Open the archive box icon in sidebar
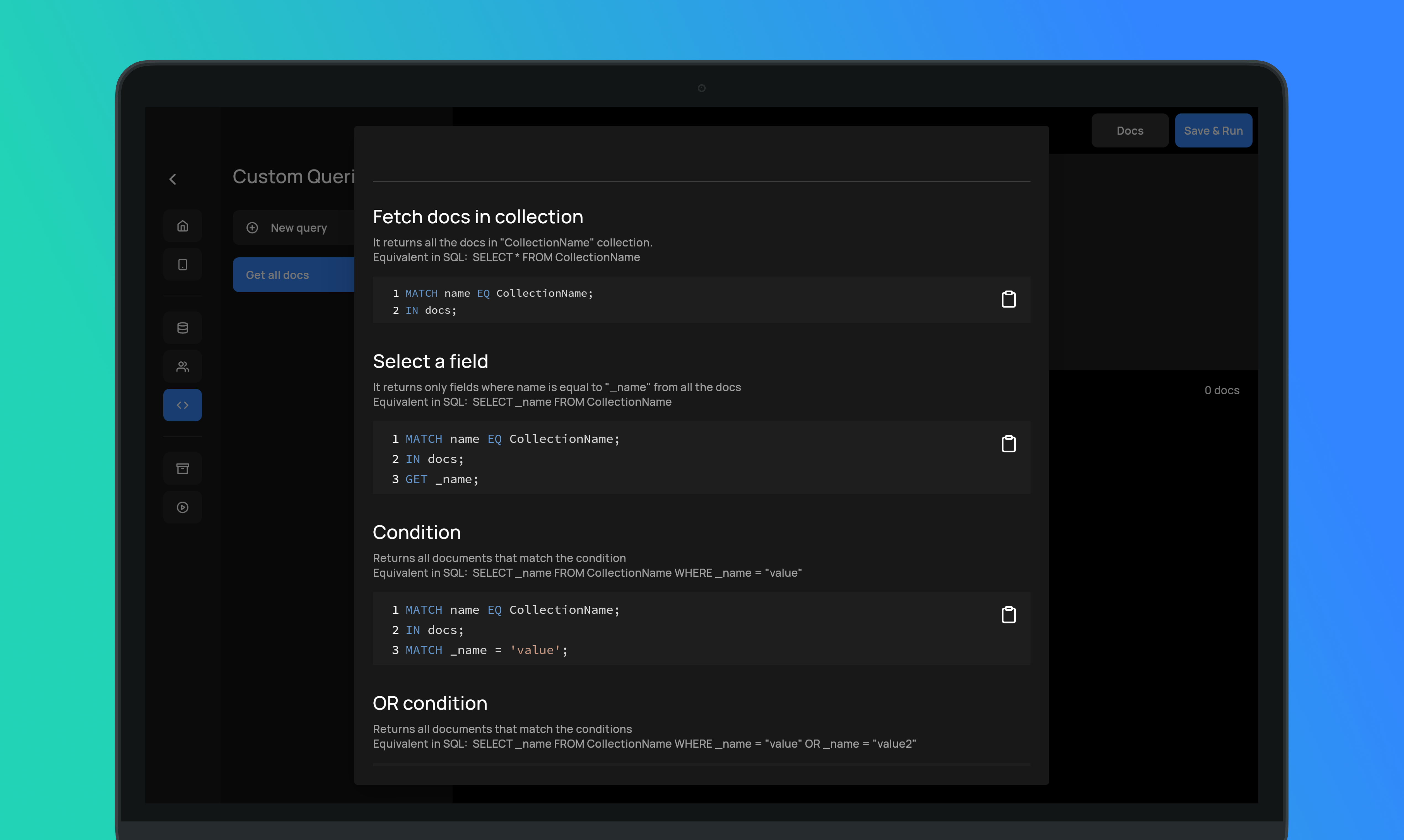 click(x=182, y=468)
